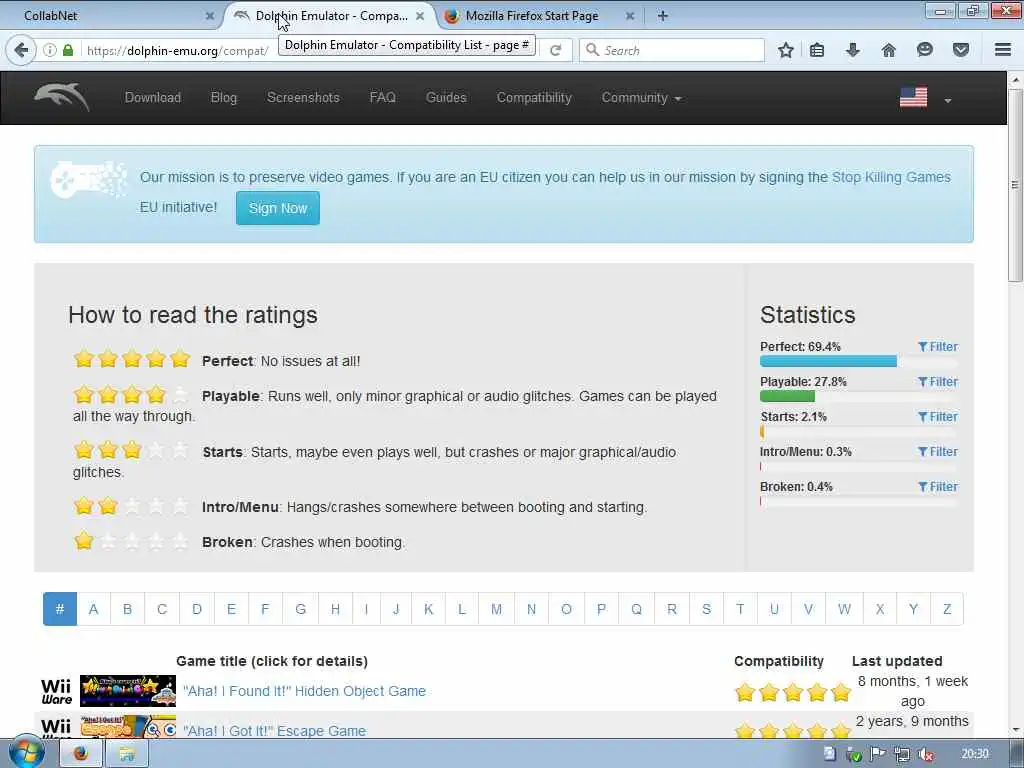Reload the page using the refresh icon

point(555,50)
